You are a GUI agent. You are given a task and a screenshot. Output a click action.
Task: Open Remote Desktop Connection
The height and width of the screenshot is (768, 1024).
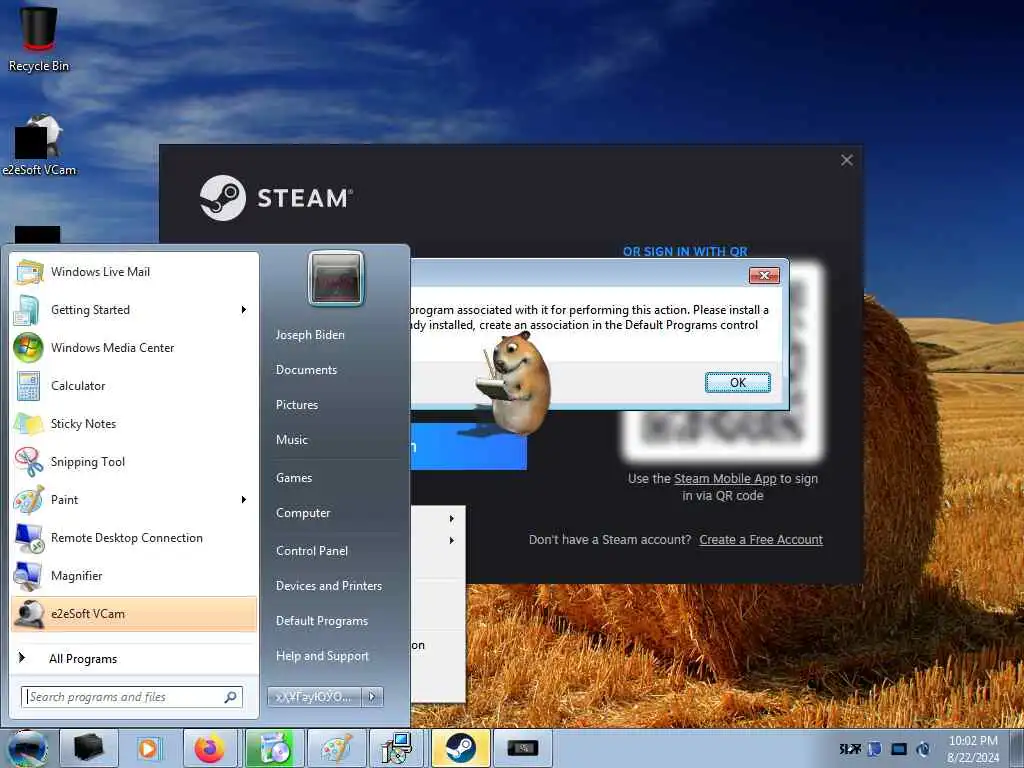click(134, 537)
